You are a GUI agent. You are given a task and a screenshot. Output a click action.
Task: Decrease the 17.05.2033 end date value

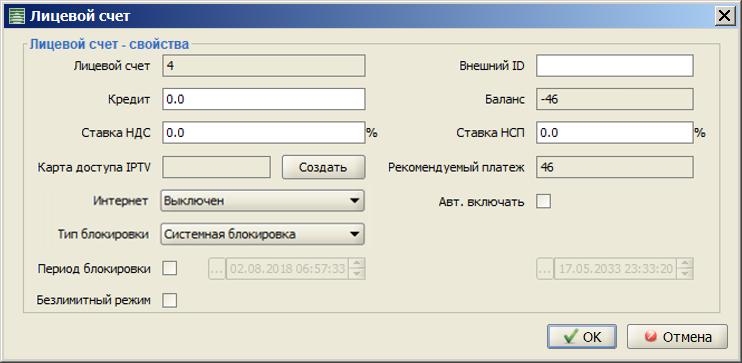(x=686, y=274)
